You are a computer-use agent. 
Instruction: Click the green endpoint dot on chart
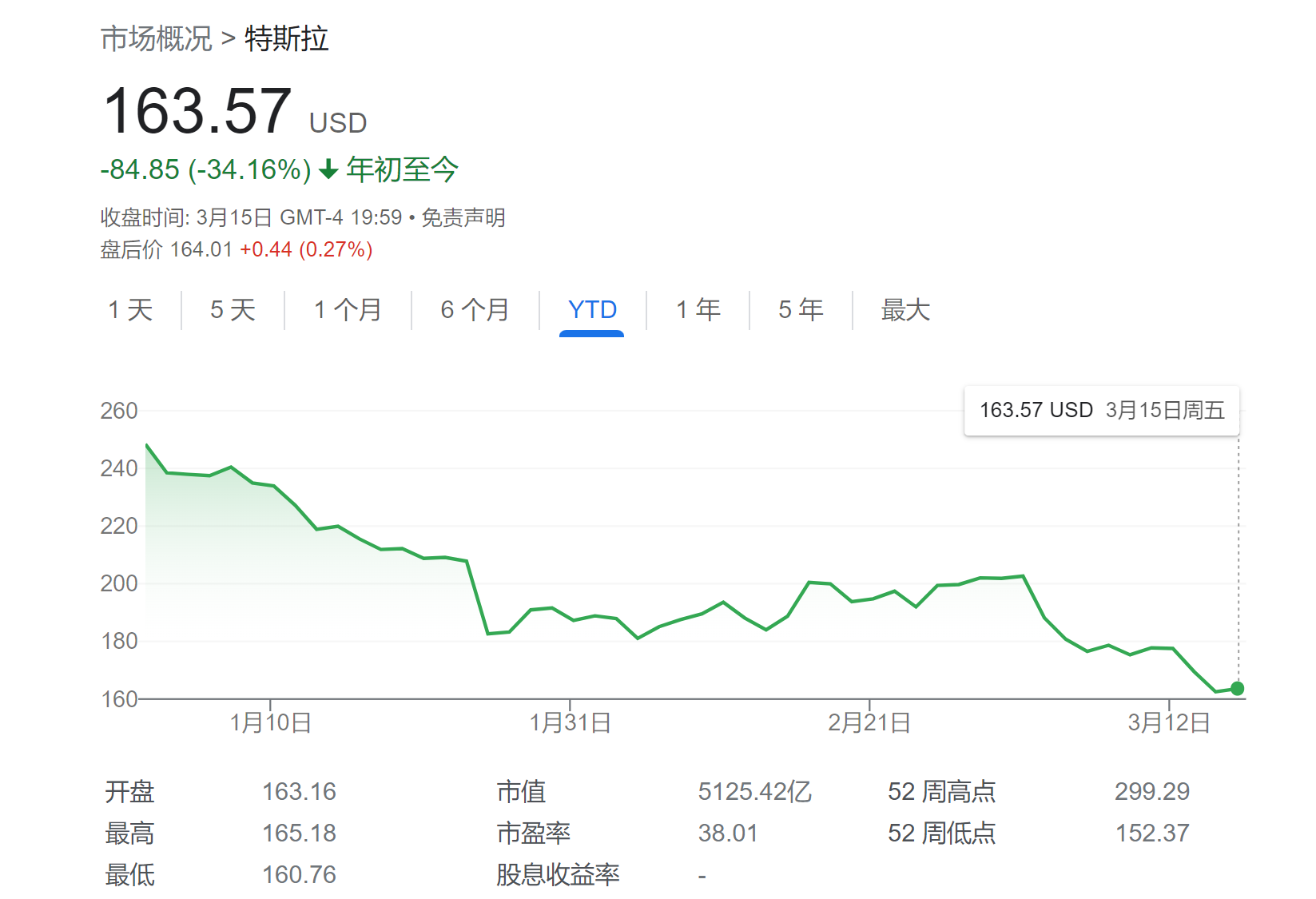pos(1238,688)
